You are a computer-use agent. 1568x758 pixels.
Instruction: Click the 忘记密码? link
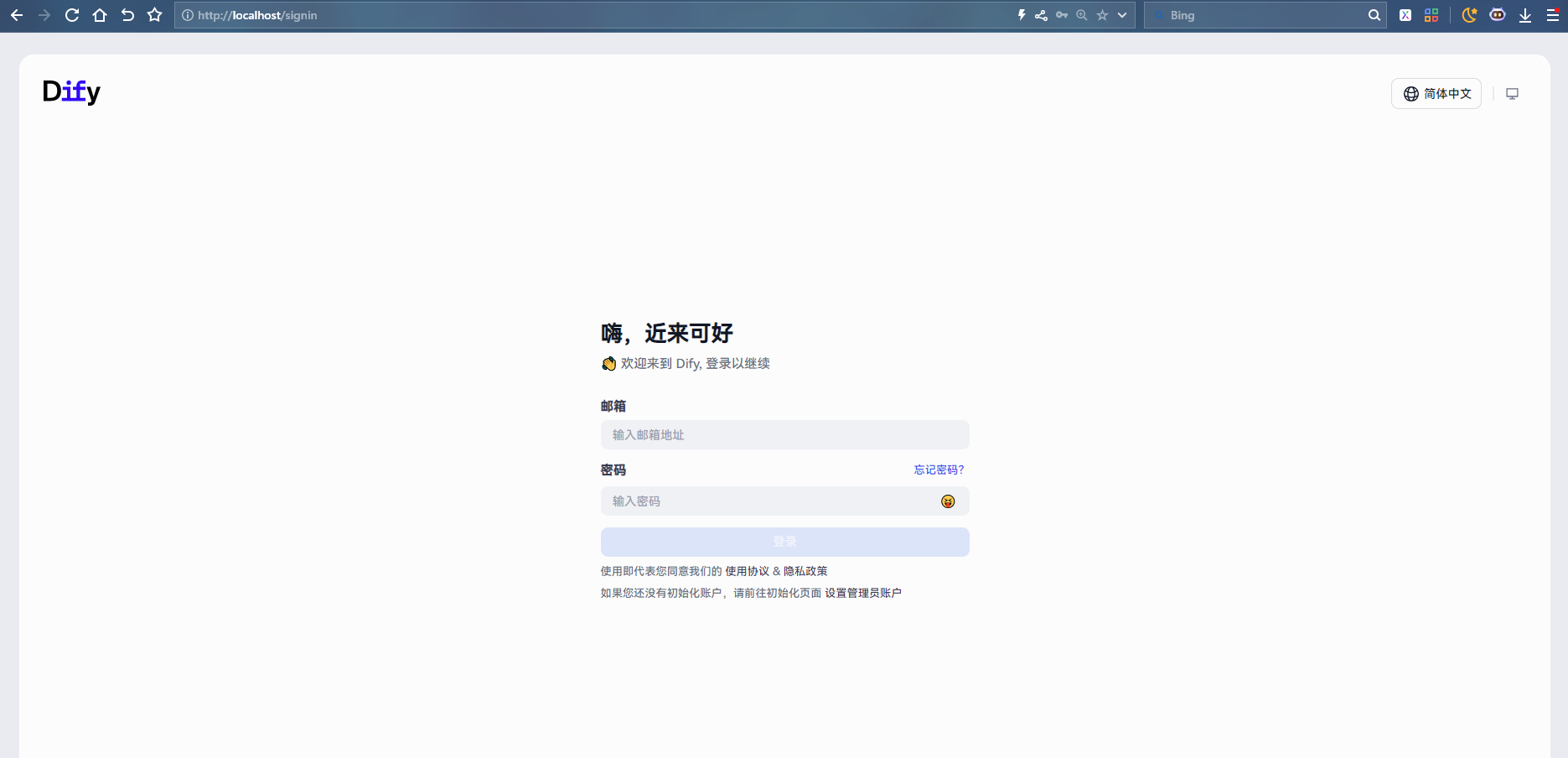coord(939,470)
